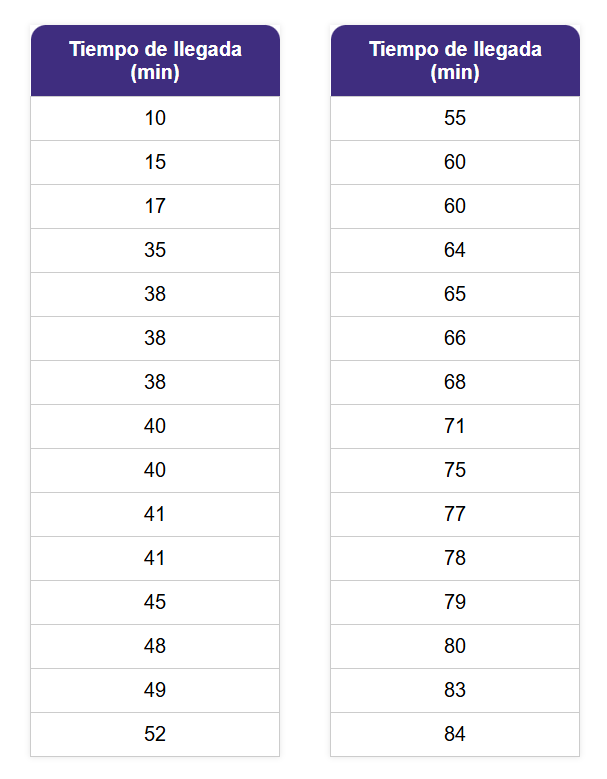The image size is (607, 779).
Task: Click the cell showing 15 minutes
Action: click(x=155, y=162)
